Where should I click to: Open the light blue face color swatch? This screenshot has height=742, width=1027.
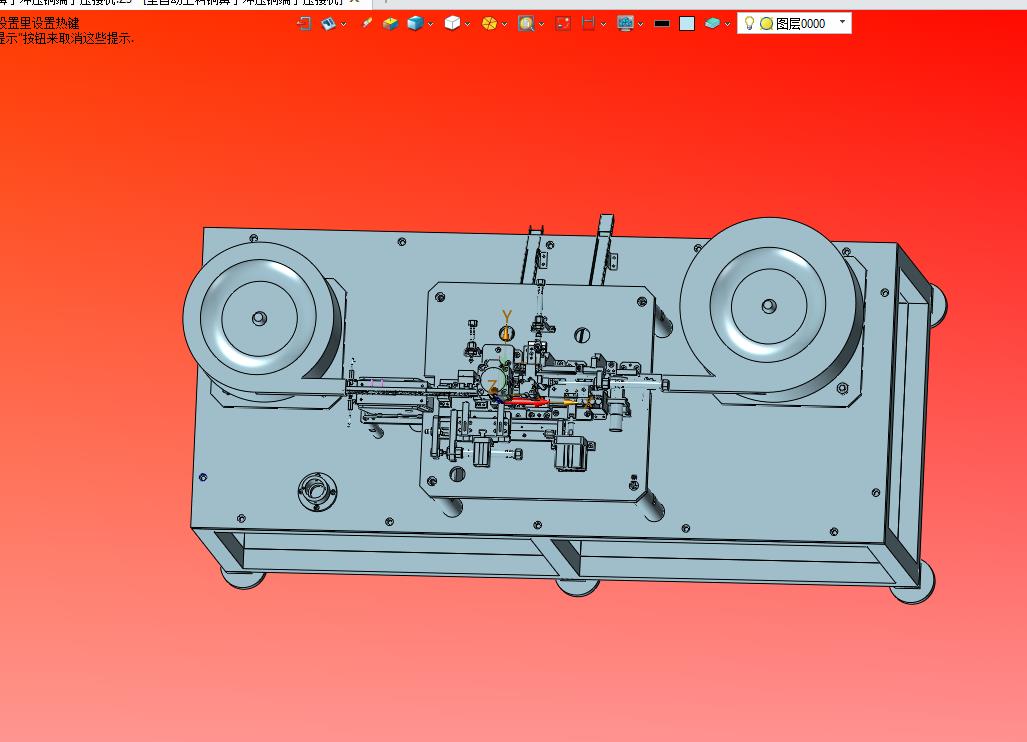[x=687, y=24]
